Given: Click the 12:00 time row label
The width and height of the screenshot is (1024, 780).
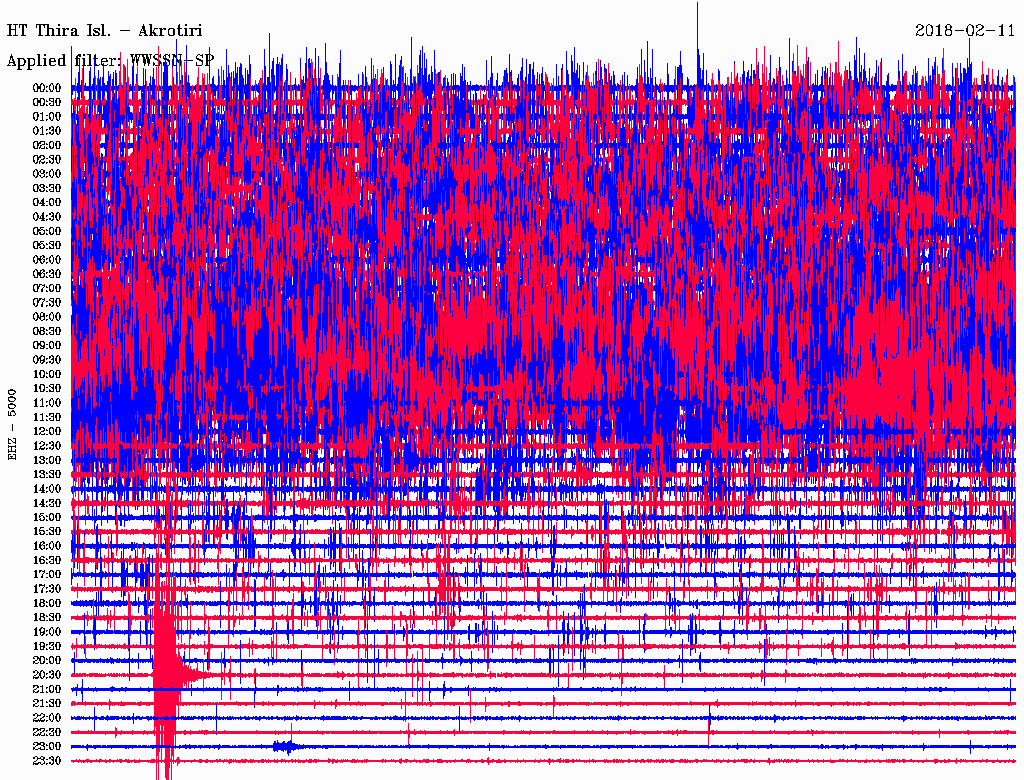Looking at the screenshot, I should point(47,431).
